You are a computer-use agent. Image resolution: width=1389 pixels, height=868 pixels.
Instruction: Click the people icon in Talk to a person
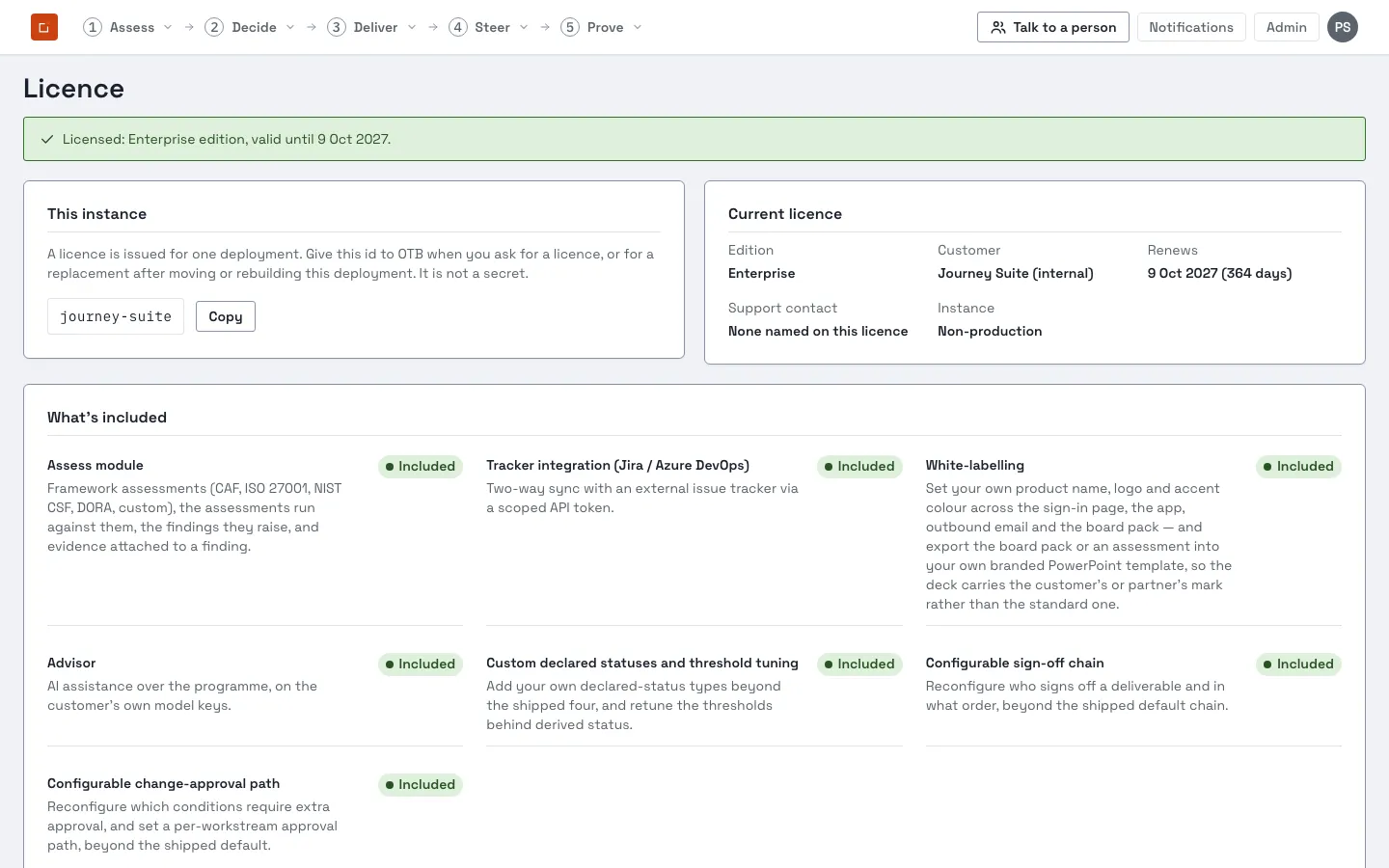coord(998,27)
